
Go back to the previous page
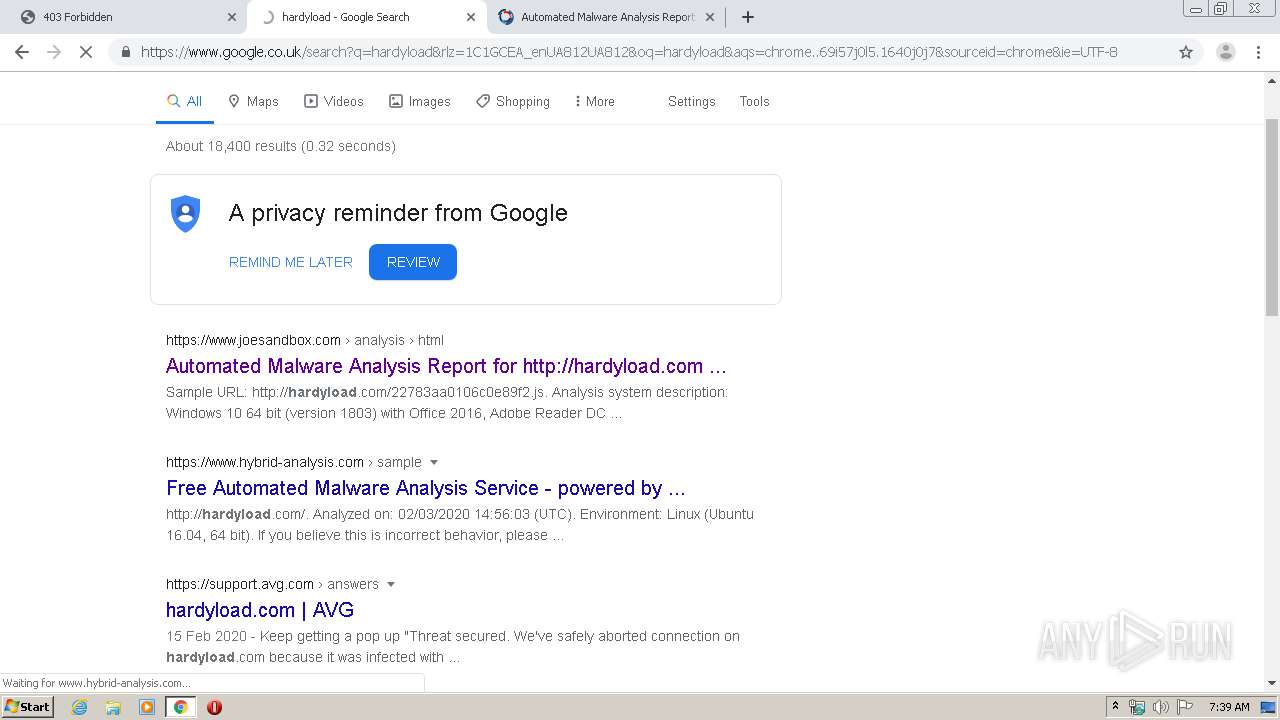pos(22,52)
